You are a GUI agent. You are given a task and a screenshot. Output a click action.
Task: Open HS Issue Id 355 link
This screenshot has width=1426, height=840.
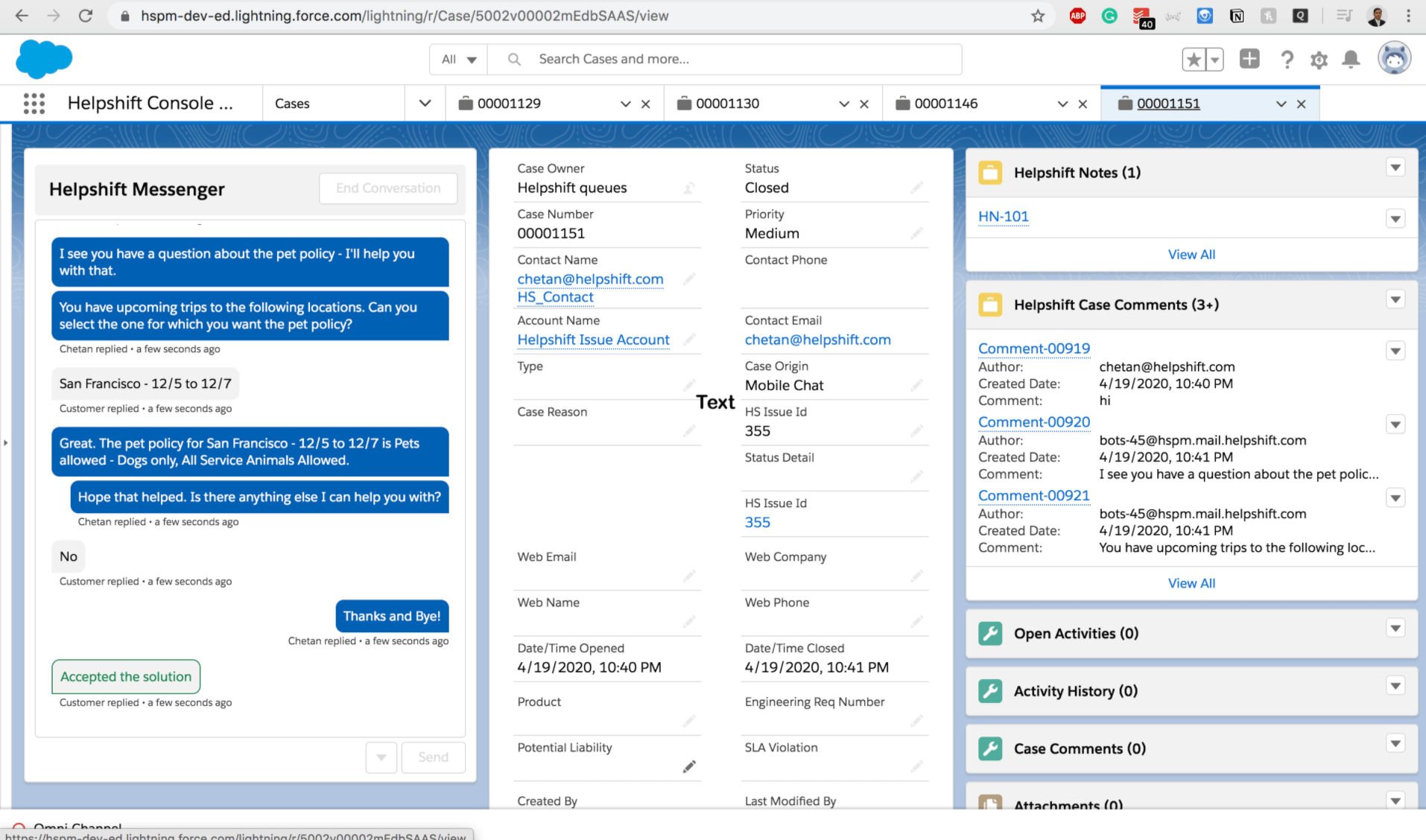click(x=757, y=523)
